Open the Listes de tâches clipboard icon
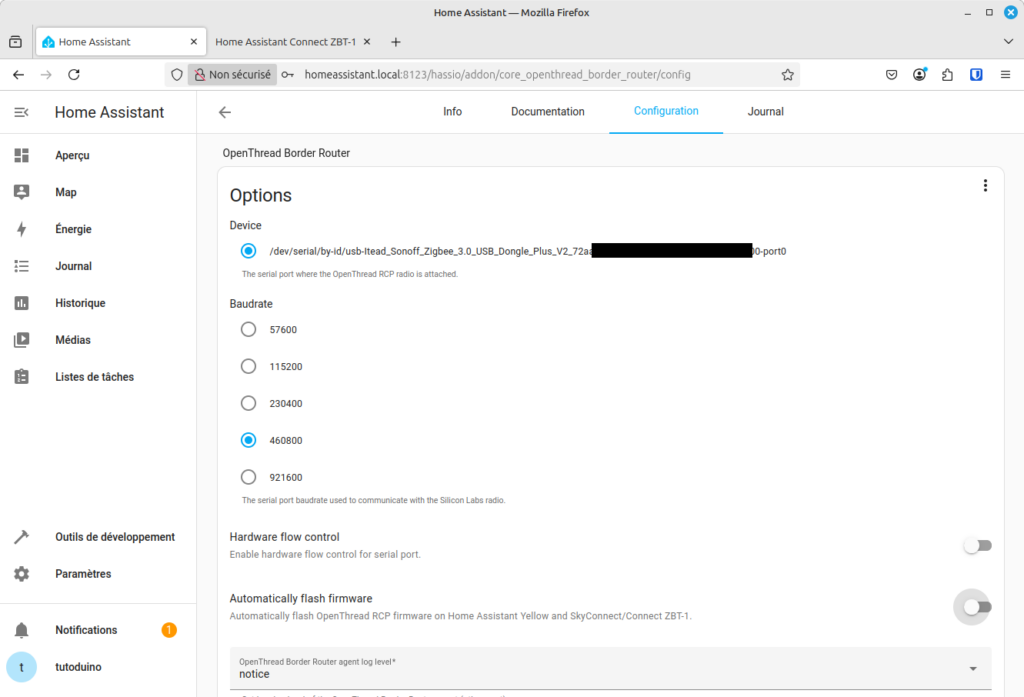 tap(22, 377)
